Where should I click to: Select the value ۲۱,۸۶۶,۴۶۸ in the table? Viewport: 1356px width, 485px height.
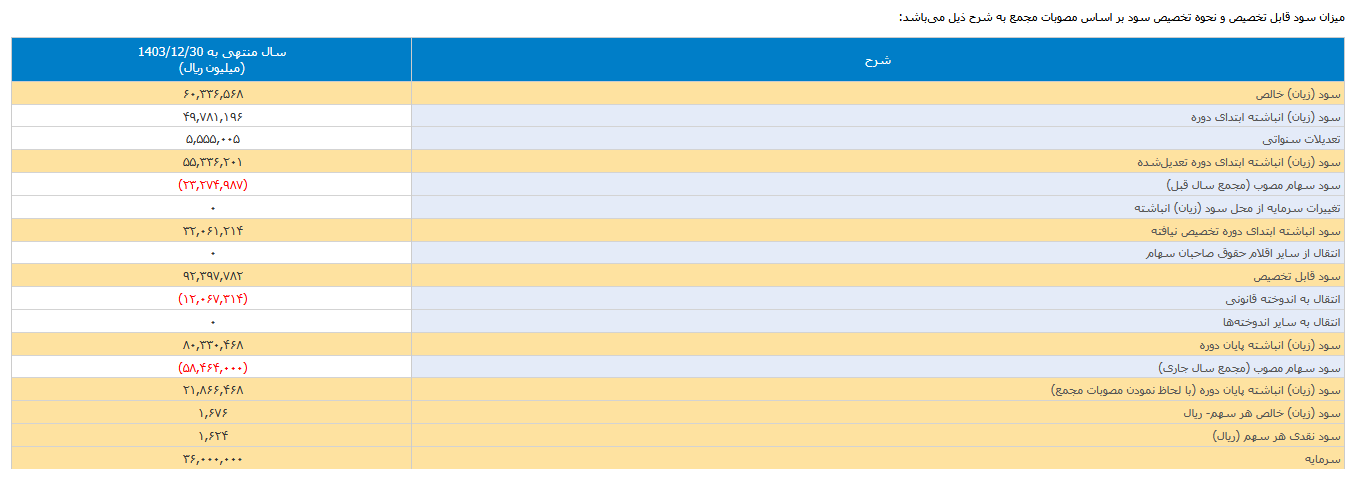pos(212,391)
